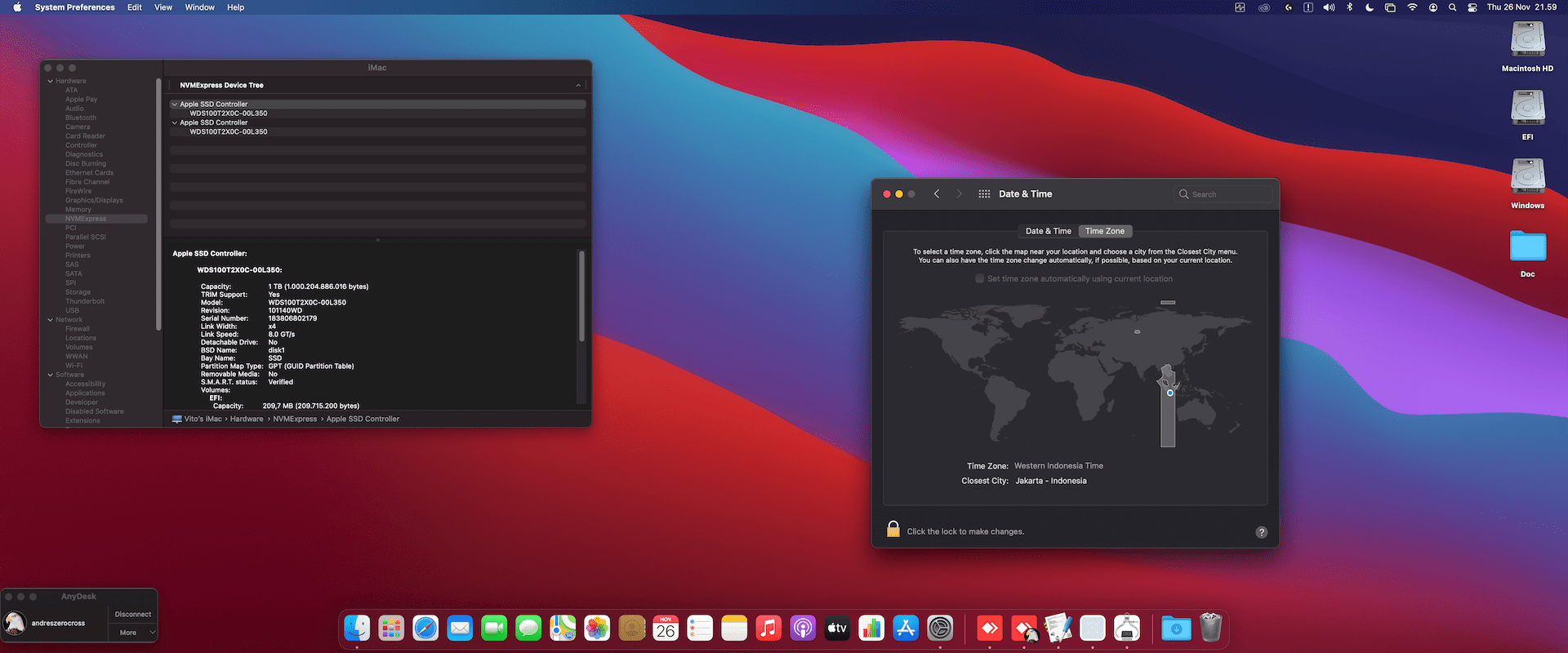Click the lock icon to make changes
Screen dimensions: 1568x653
893,530
